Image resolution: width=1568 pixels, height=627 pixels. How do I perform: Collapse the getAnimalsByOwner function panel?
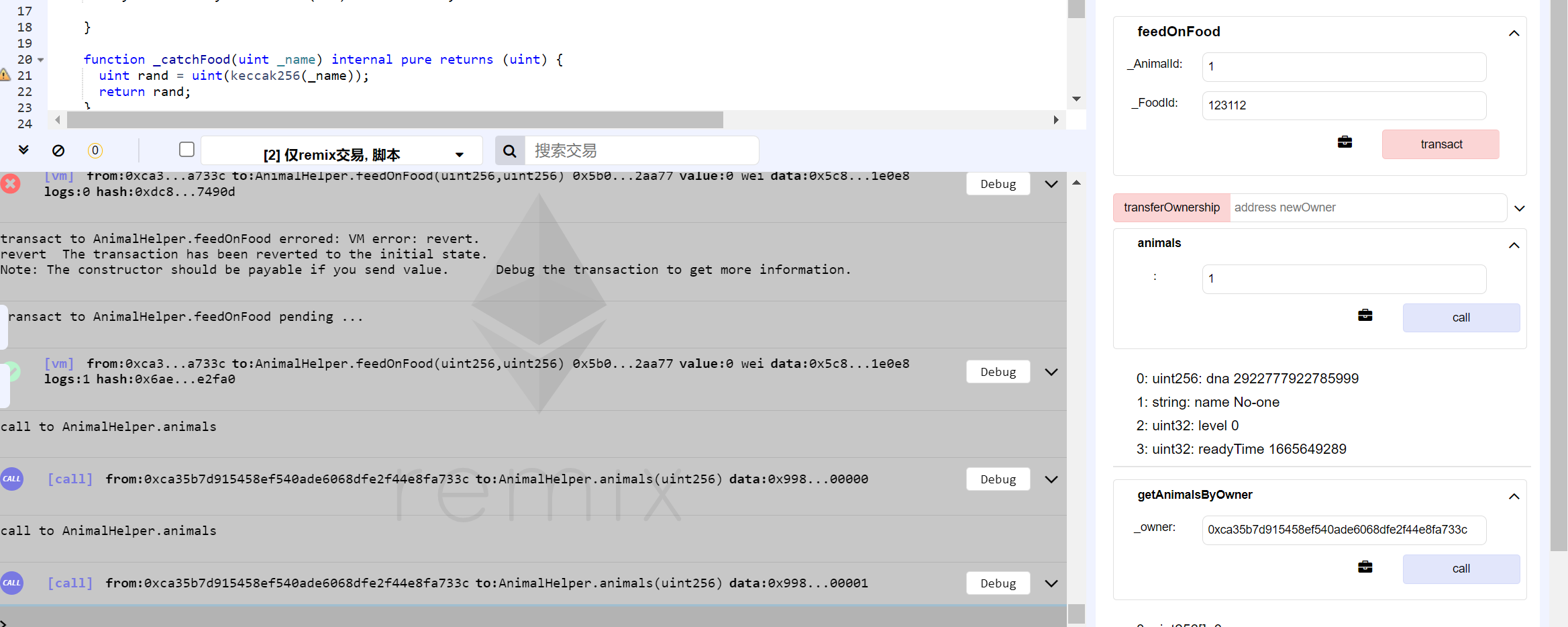[1514, 496]
